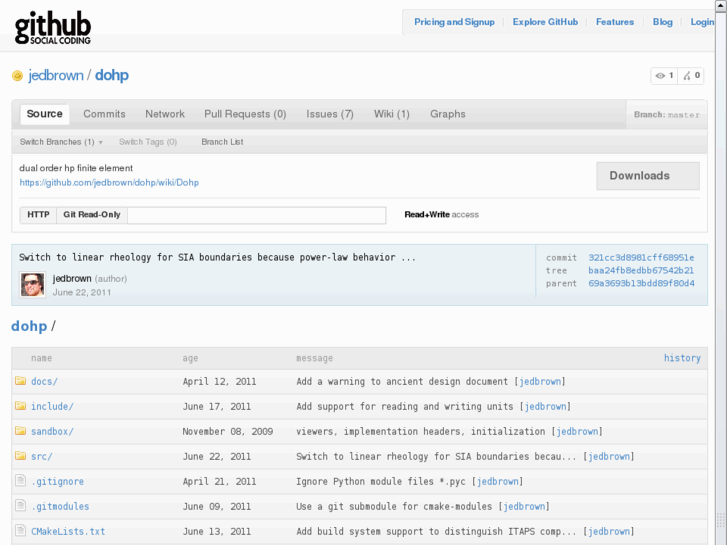Click the CMakeLists.txt file icon
This screenshot has height=545, width=727.
tap(20, 531)
